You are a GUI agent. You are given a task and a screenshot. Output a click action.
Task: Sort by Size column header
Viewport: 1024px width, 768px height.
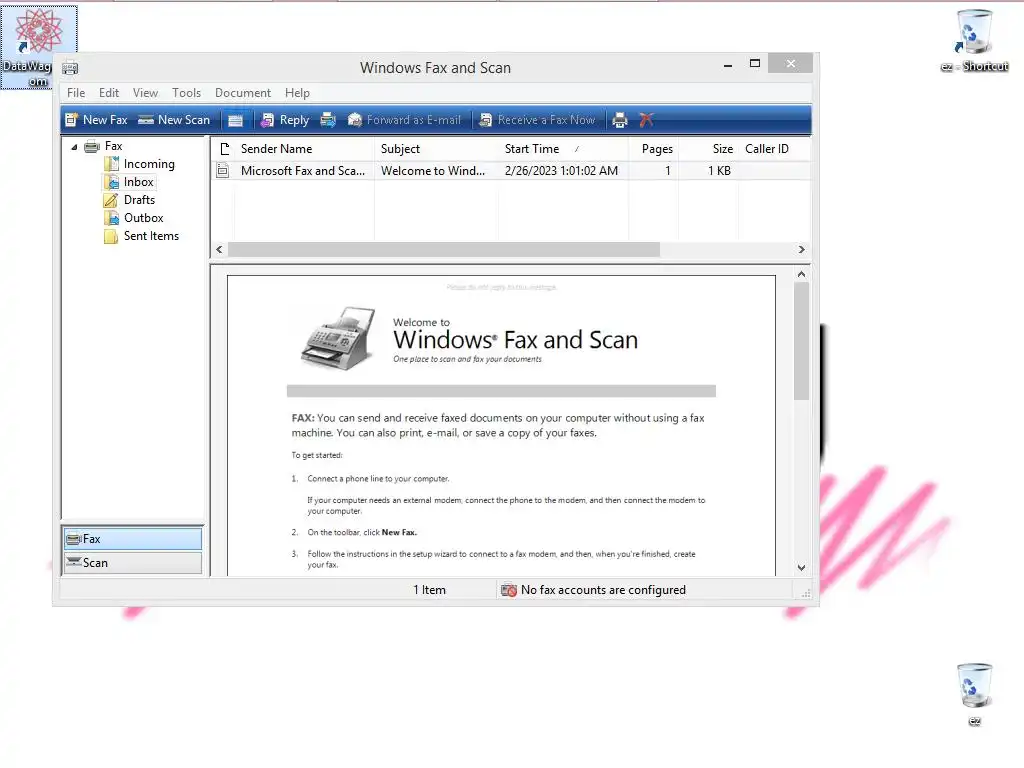tap(709, 149)
